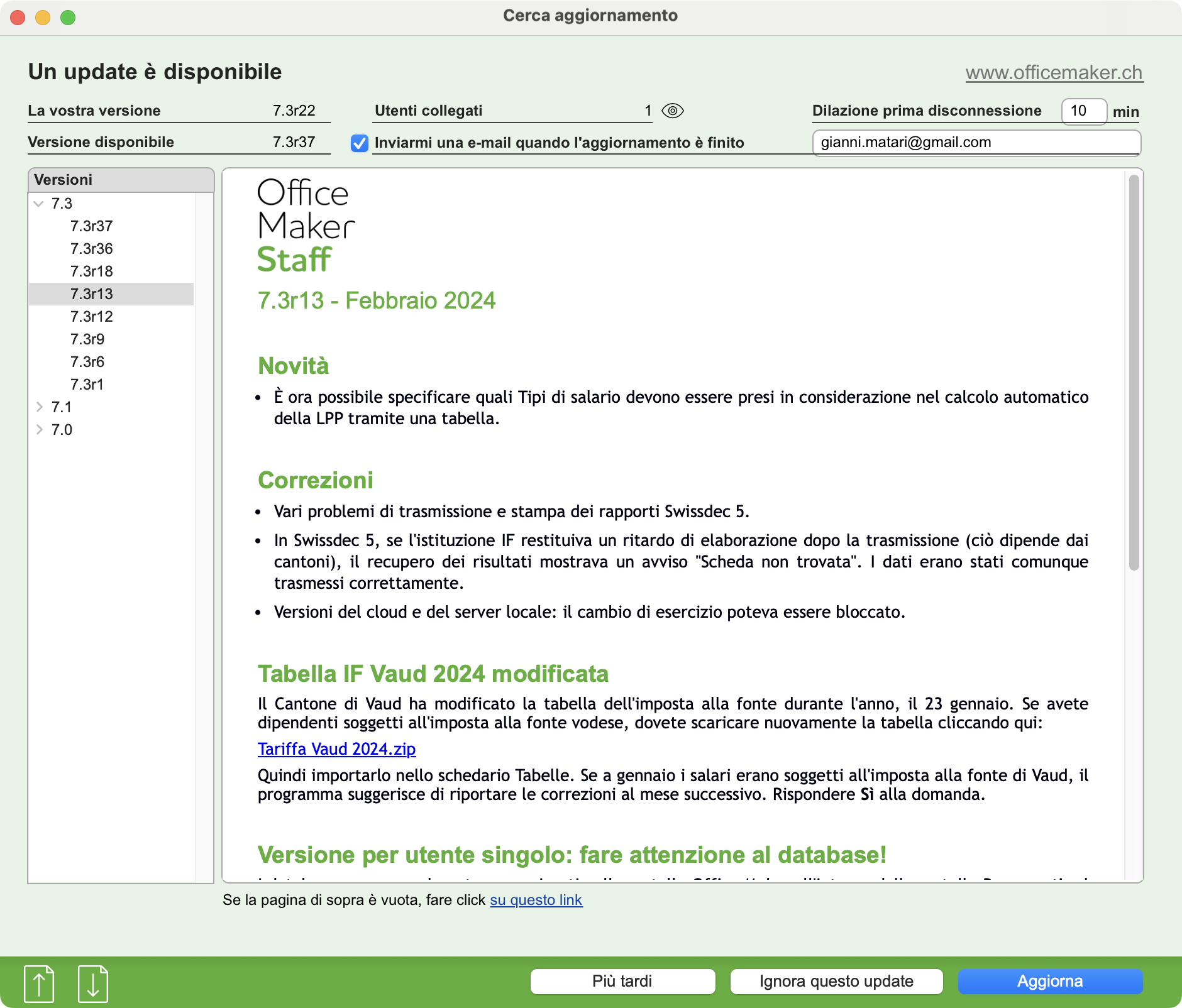The width and height of the screenshot is (1182, 1008).
Task: Click the Versioni column header
Action: (121, 180)
